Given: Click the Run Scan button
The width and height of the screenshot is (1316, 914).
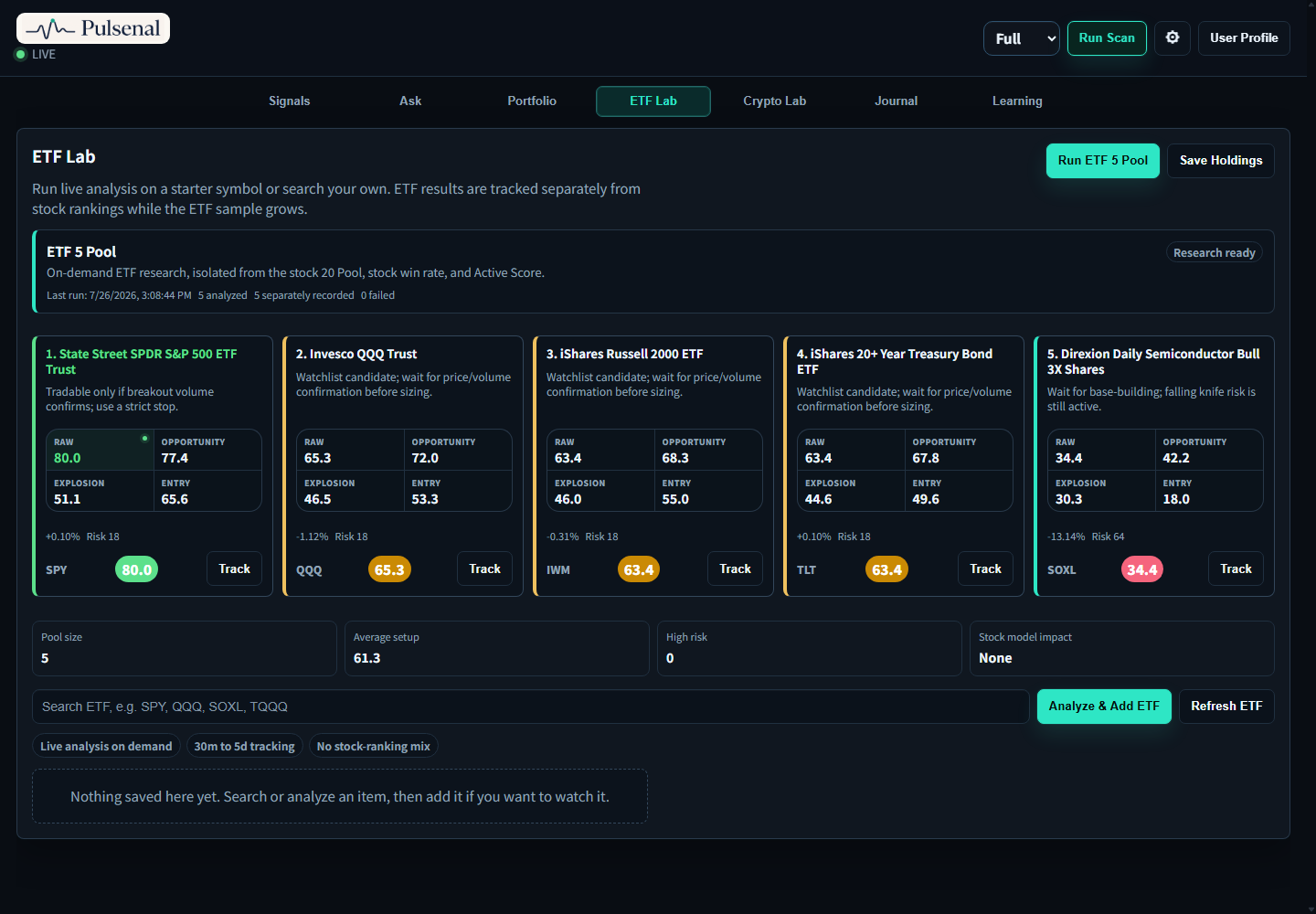Looking at the screenshot, I should pos(1107,37).
